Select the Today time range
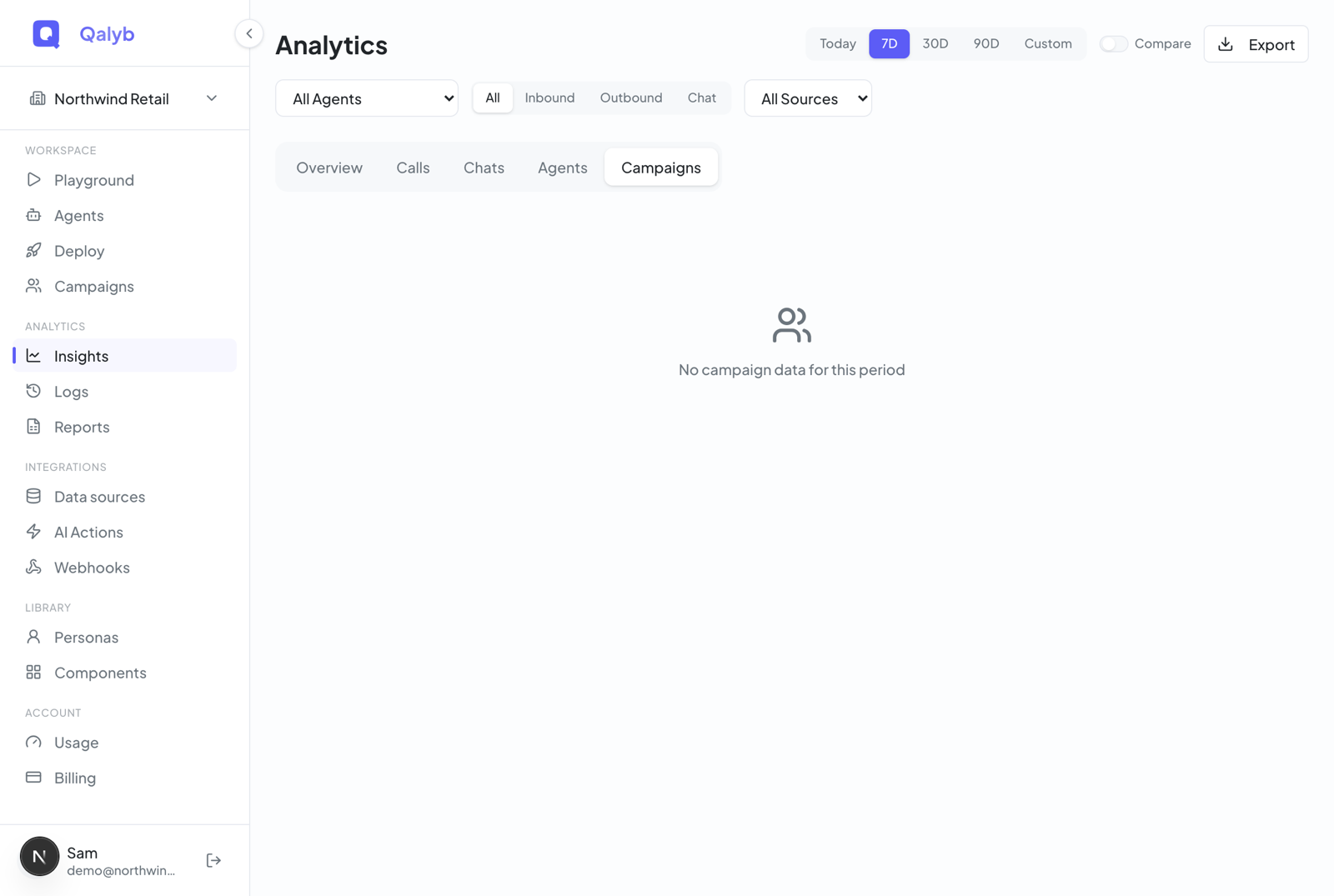Viewport: 1334px width, 896px height. 838,43
